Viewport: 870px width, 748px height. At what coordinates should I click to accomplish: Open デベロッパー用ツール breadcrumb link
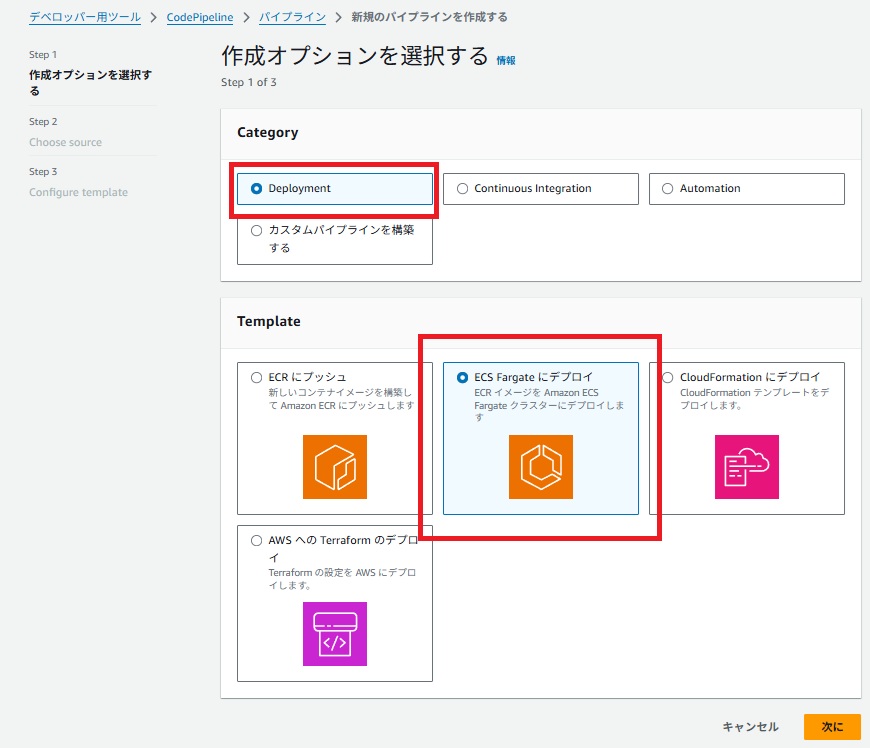(x=85, y=17)
